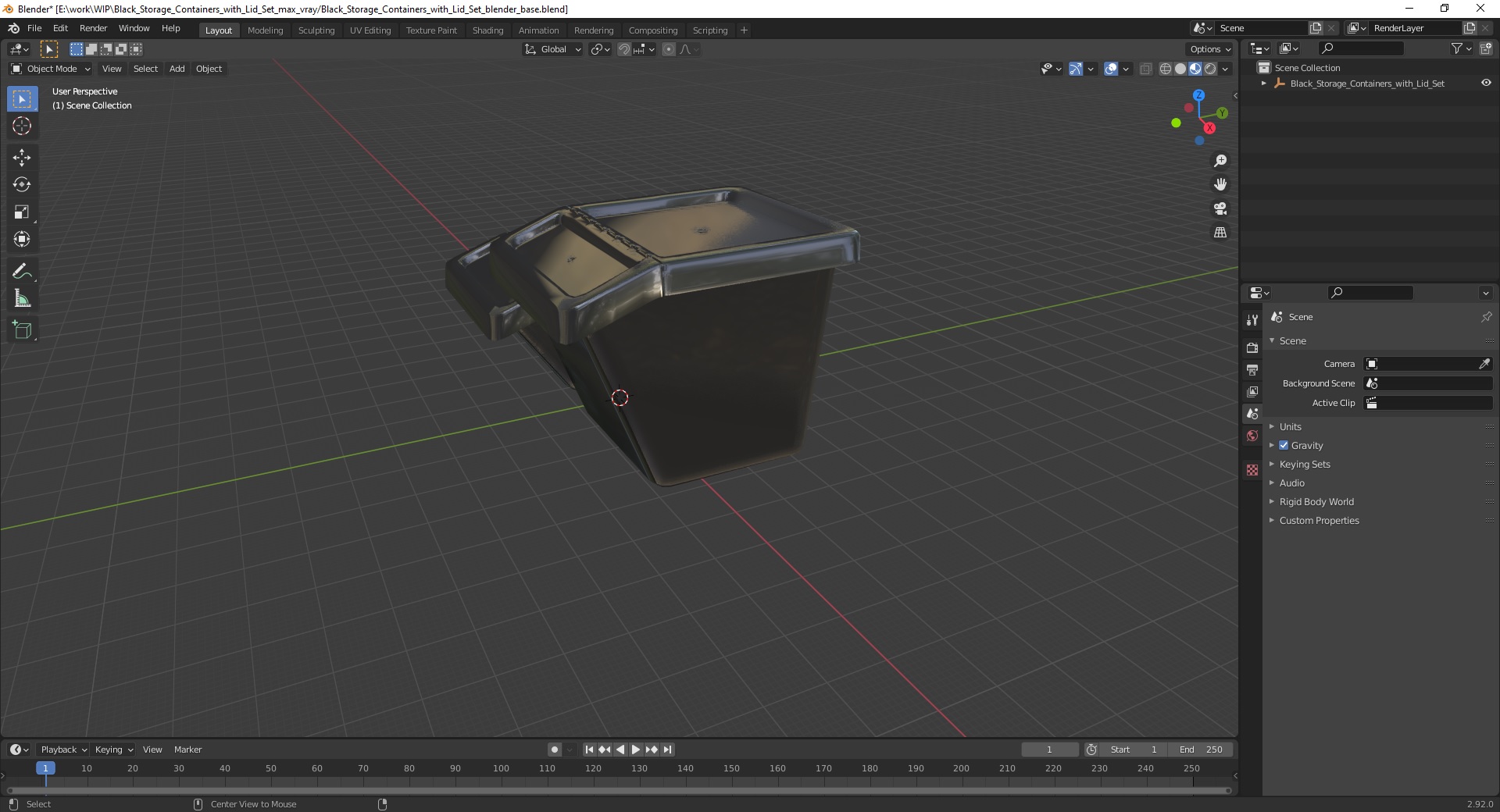Open the Output properties tab
Image resolution: width=1500 pixels, height=812 pixels.
pos(1252,369)
